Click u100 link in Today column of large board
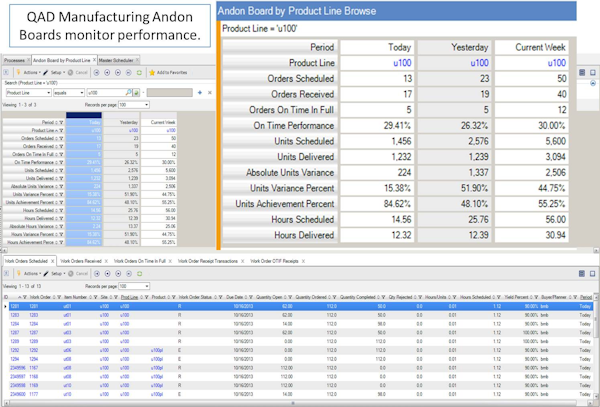Image resolution: width=600 pixels, height=407 pixels. pyautogui.click(x=402, y=63)
